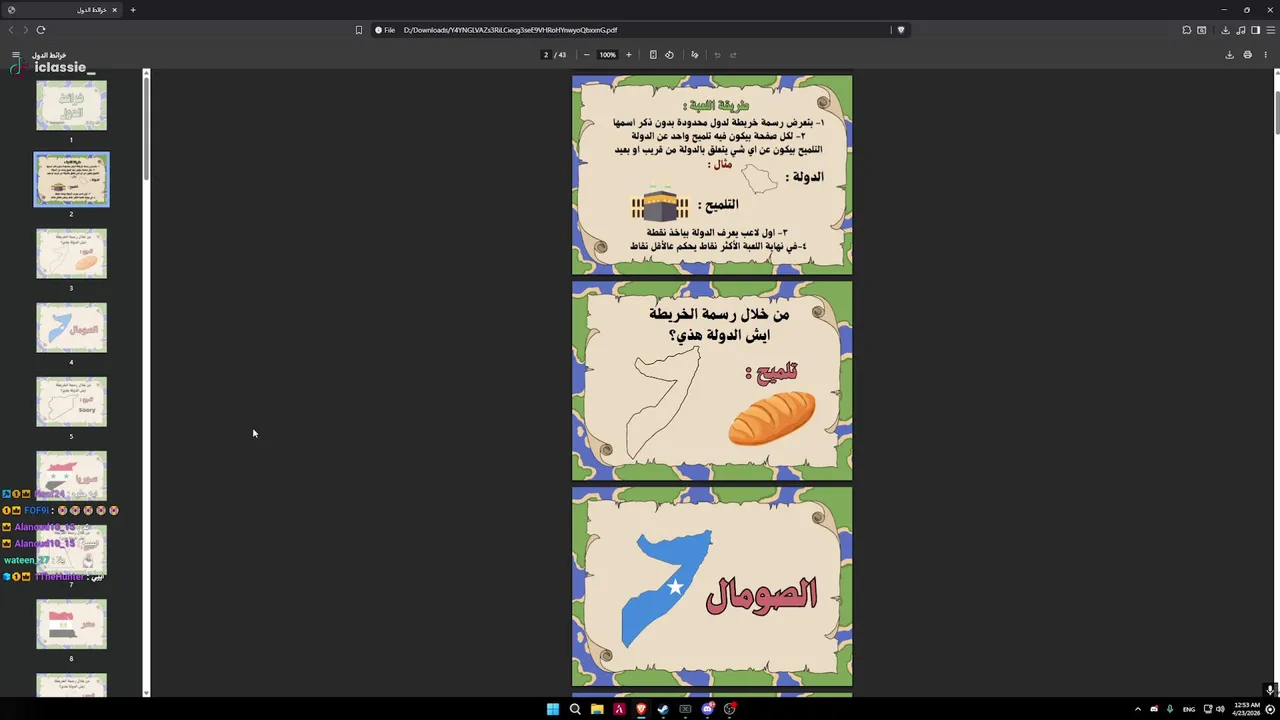The image size is (1280, 720).
Task: Open the Windows Start menu
Action: click(553, 709)
